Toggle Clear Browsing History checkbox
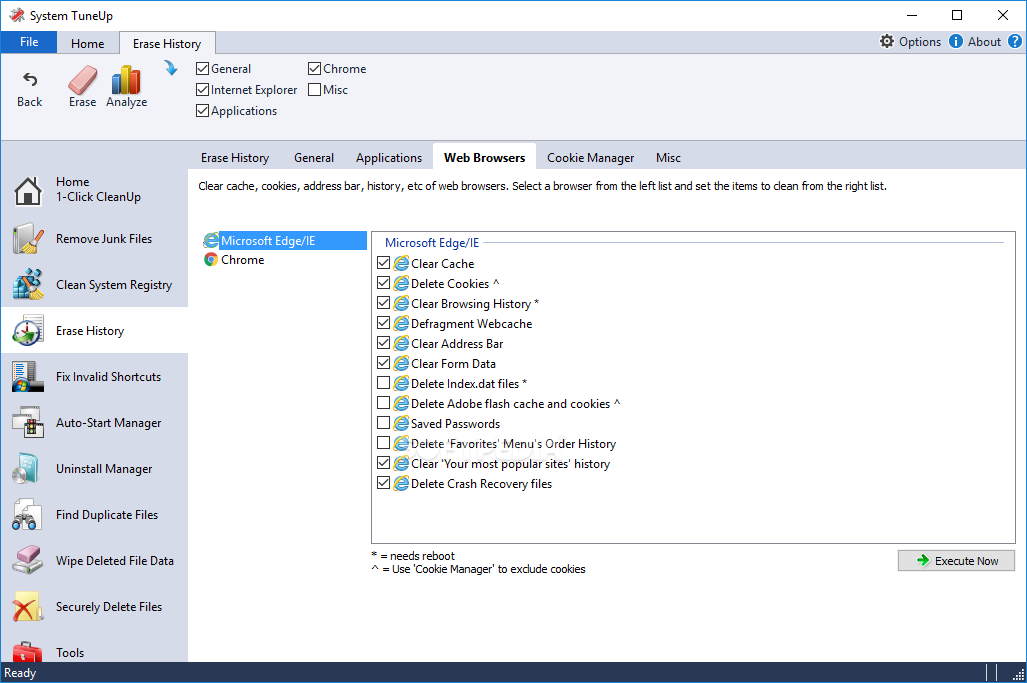This screenshot has width=1027, height=683. (384, 303)
